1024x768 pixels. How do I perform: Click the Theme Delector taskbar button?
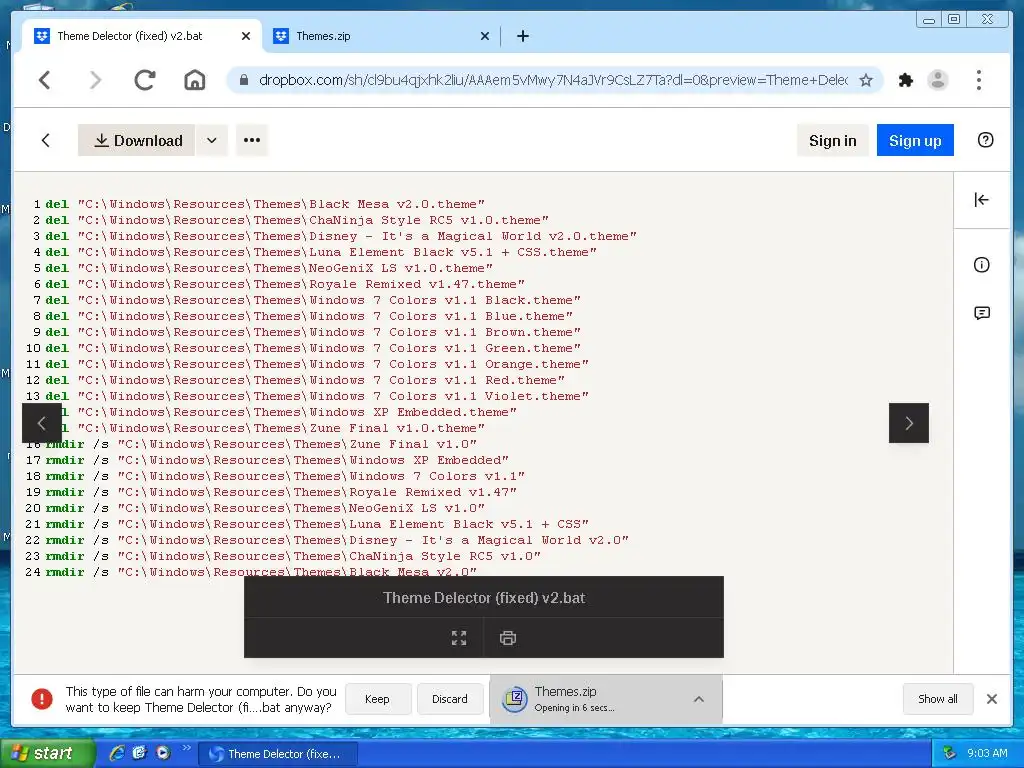[277, 754]
